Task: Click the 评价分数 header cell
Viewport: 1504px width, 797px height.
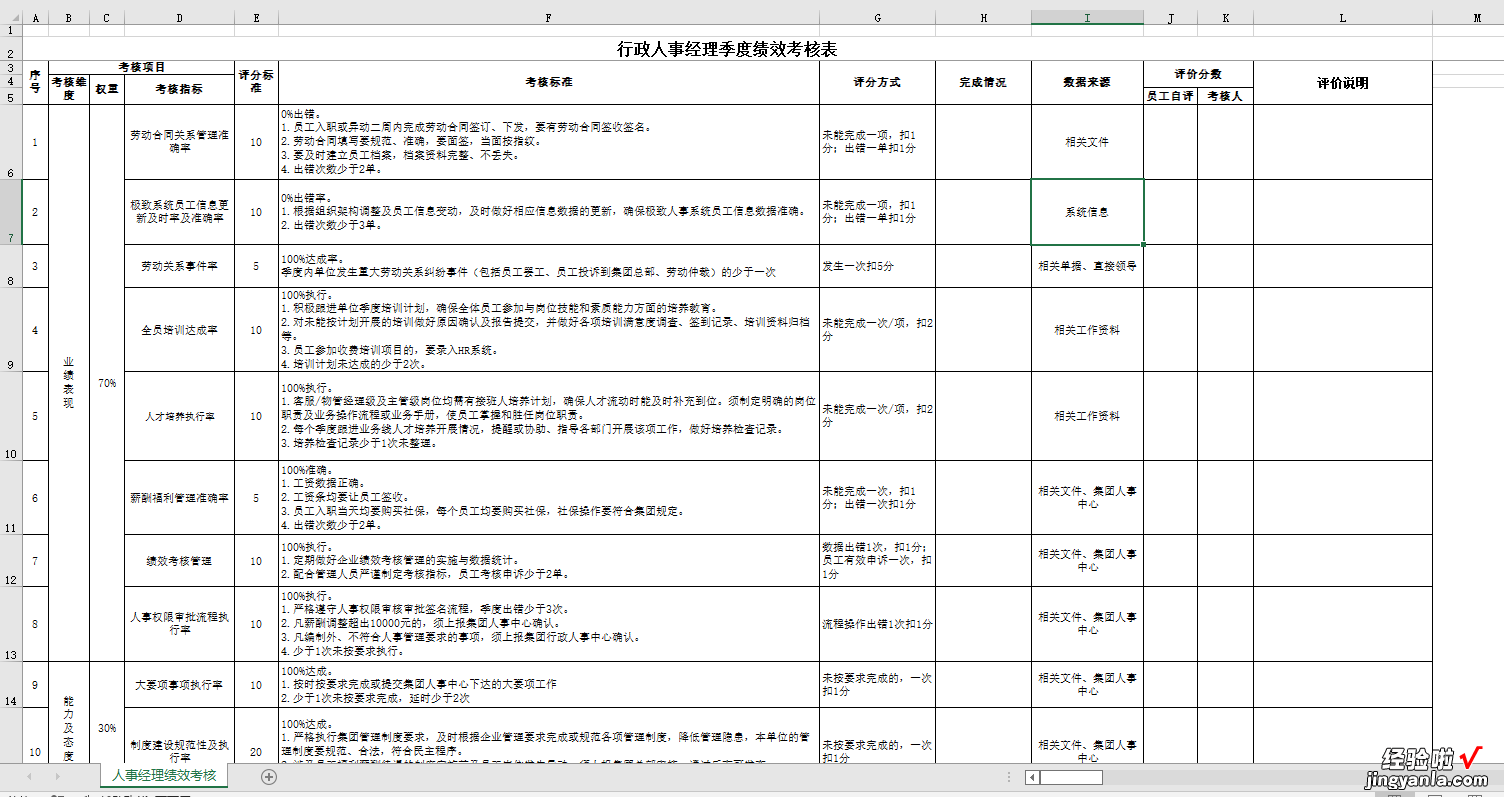Action: point(1198,74)
